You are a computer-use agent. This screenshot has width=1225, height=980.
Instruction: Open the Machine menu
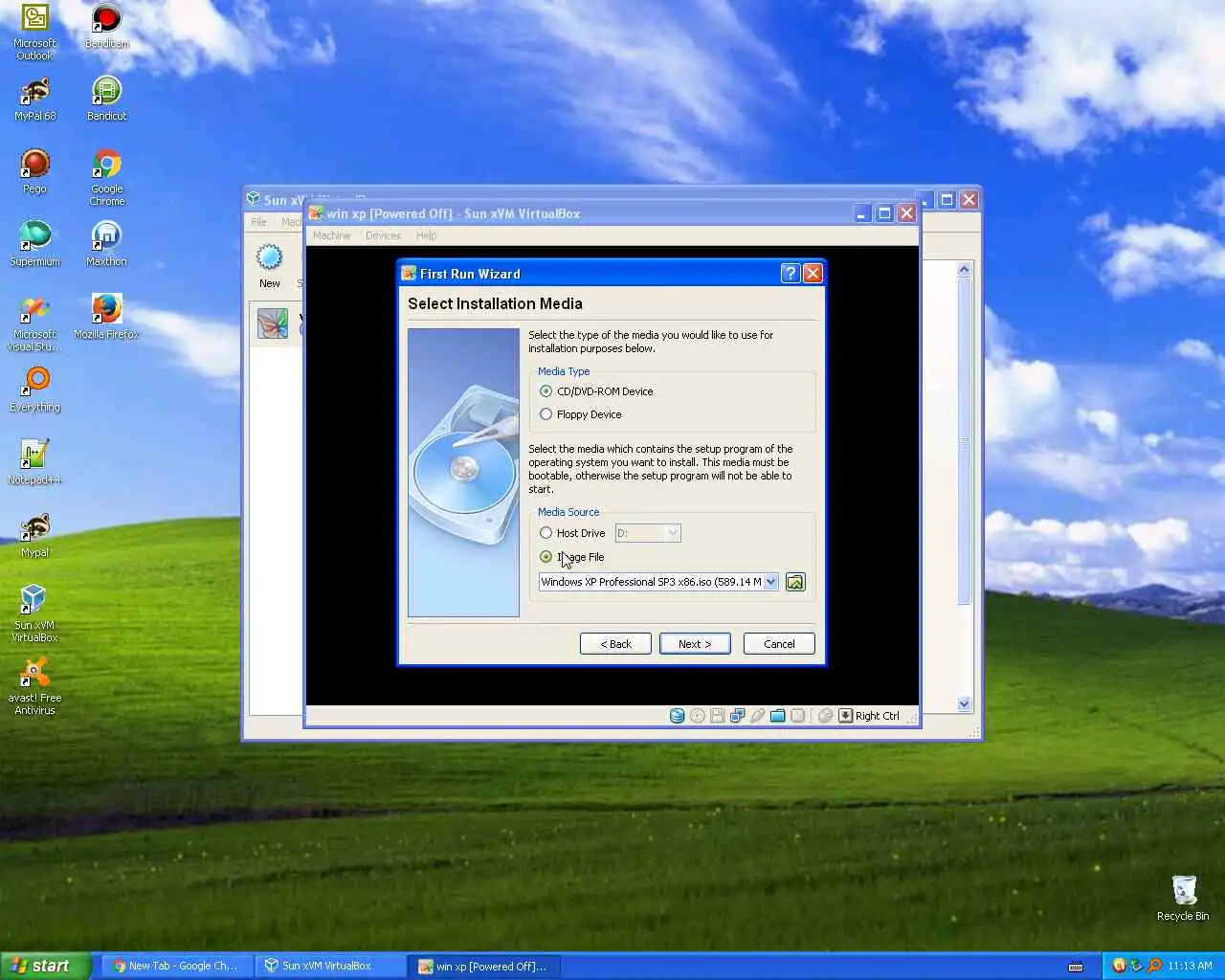tap(331, 235)
